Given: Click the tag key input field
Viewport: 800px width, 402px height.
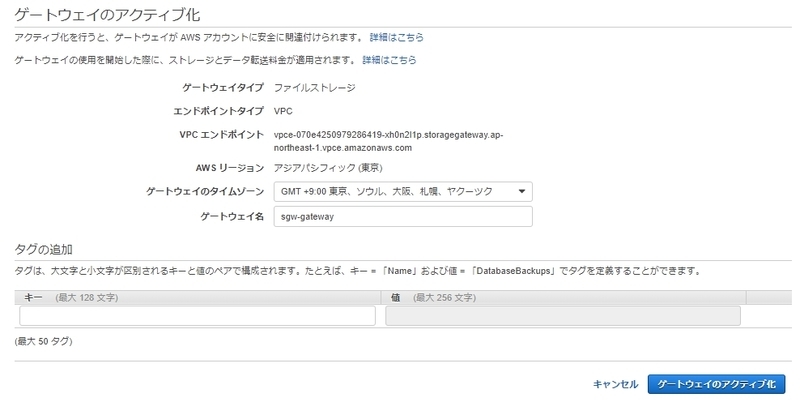Looking at the screenshot, I should [197, 316].
